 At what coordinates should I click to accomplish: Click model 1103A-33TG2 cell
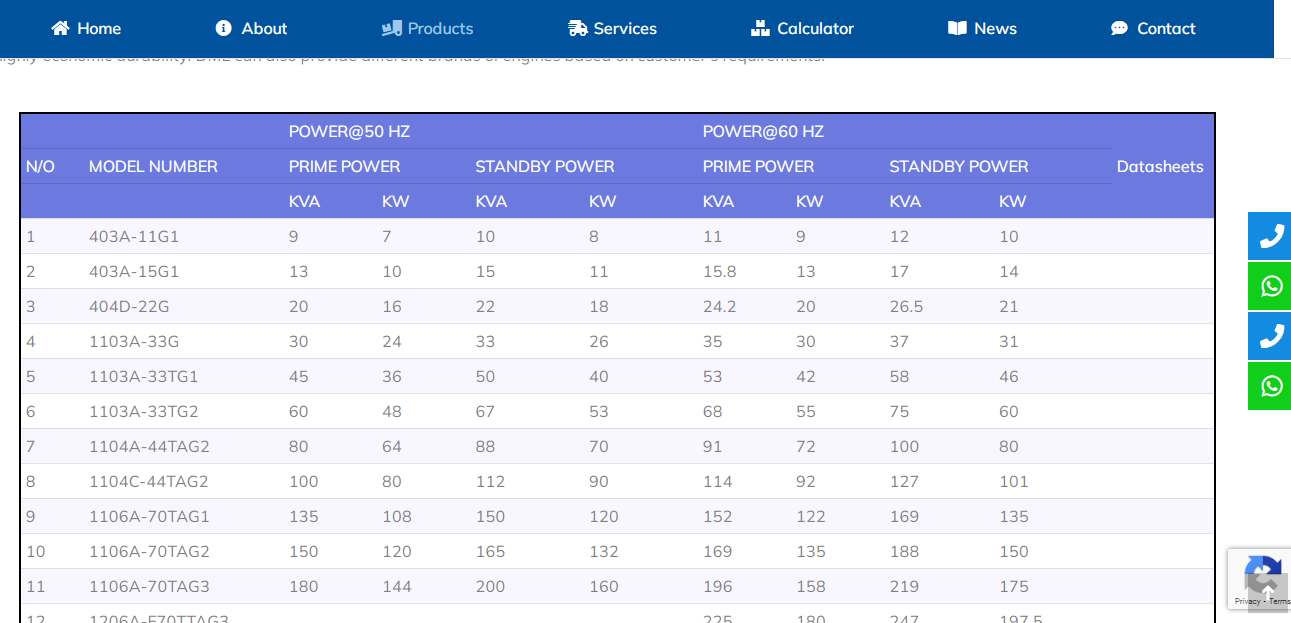point(144,411)
